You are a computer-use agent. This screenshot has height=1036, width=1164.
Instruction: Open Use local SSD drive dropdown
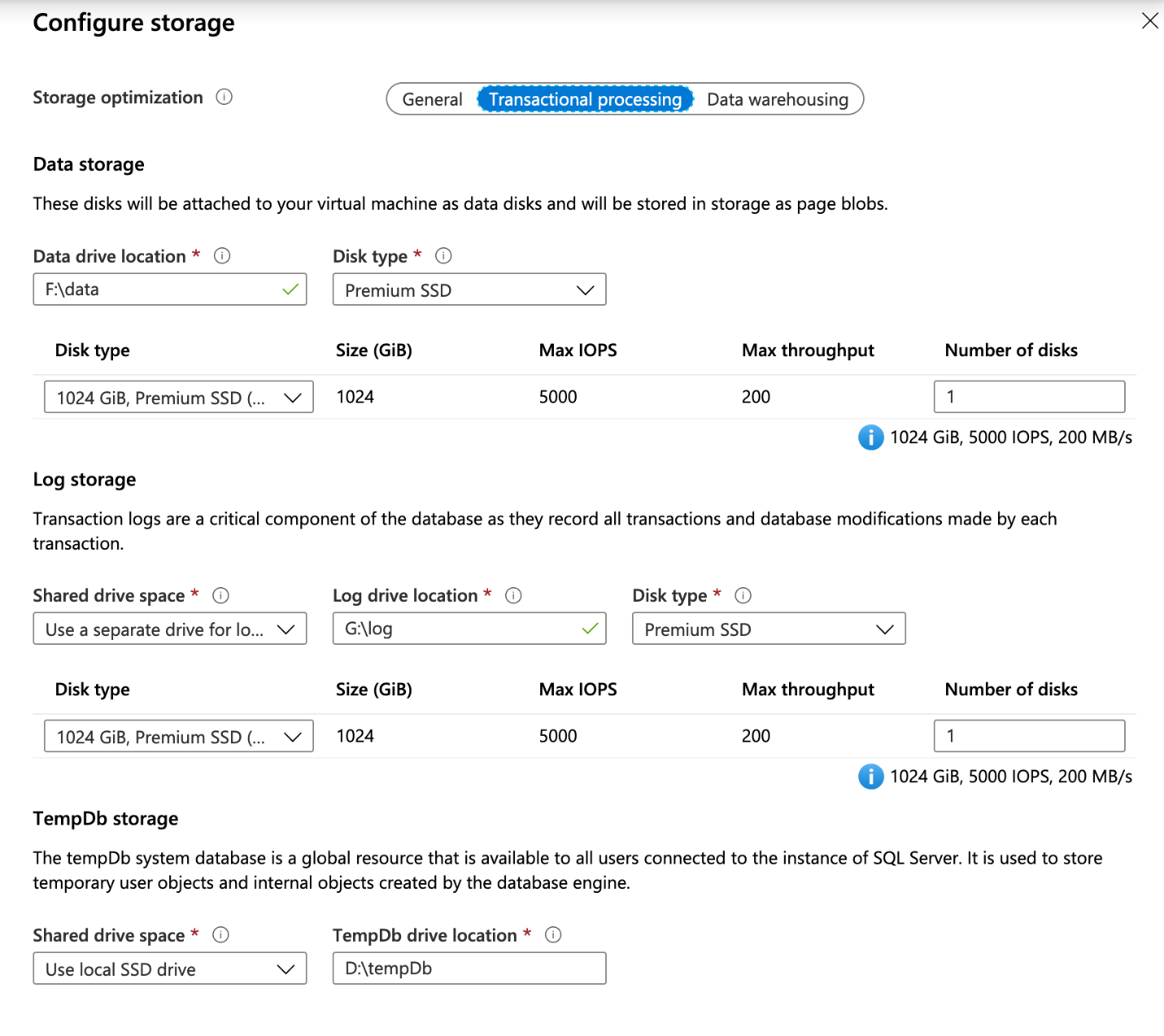tap(169, 969)
